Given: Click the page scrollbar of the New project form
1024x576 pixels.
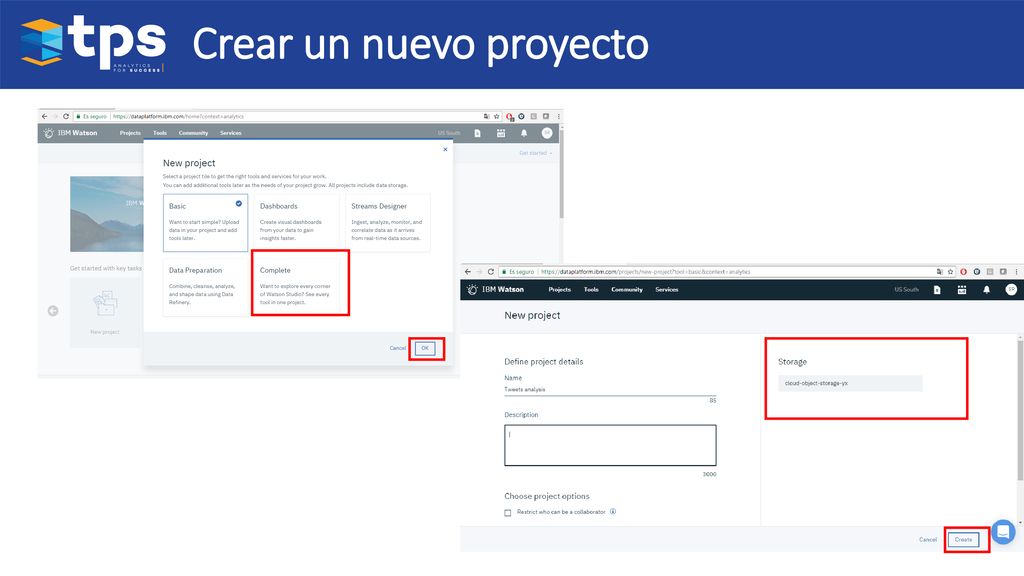Looking at the screenshot, I should click(x=1020, y=409).
